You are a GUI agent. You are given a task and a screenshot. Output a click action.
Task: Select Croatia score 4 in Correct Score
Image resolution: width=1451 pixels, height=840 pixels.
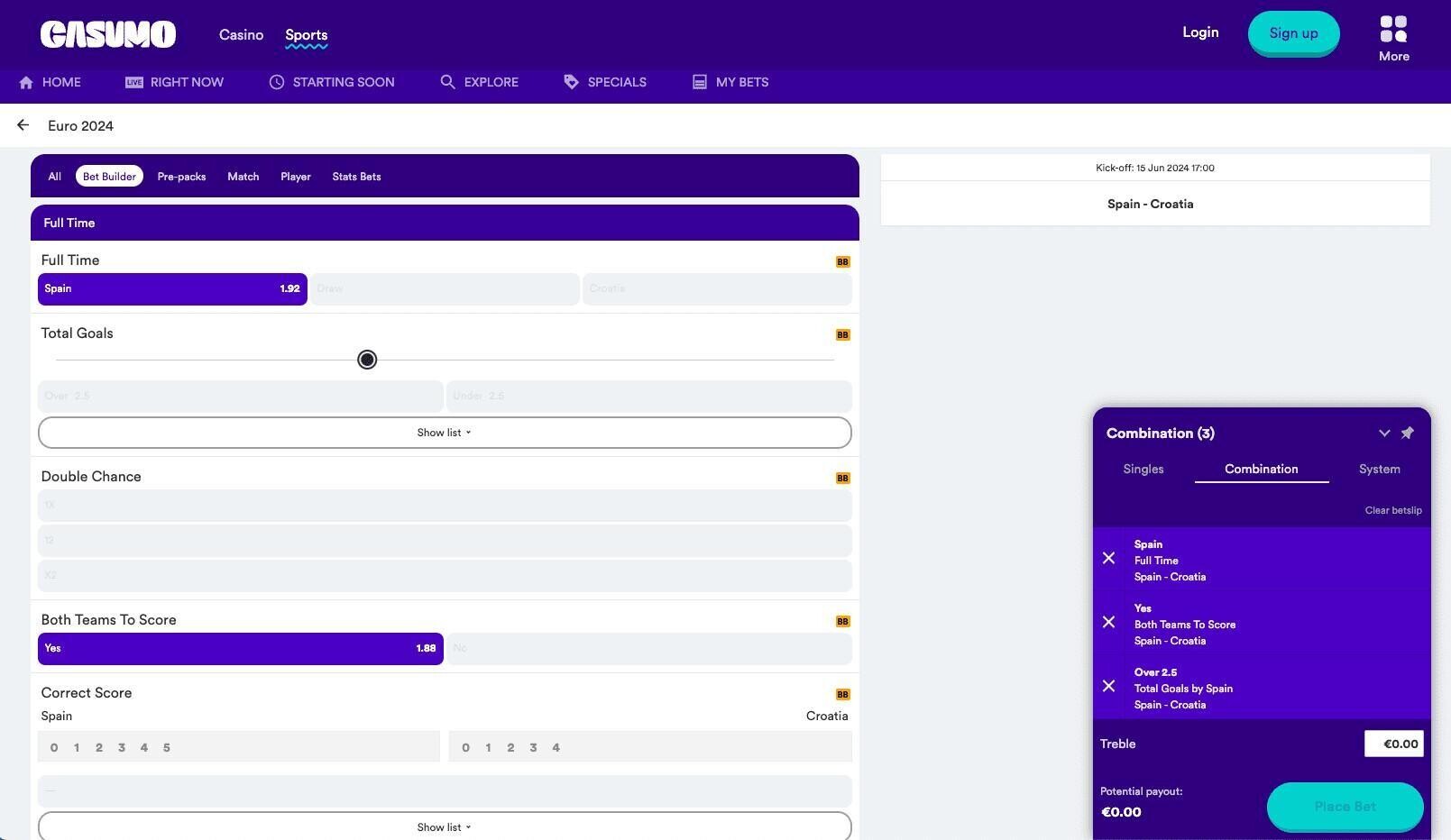pos(556,747)
